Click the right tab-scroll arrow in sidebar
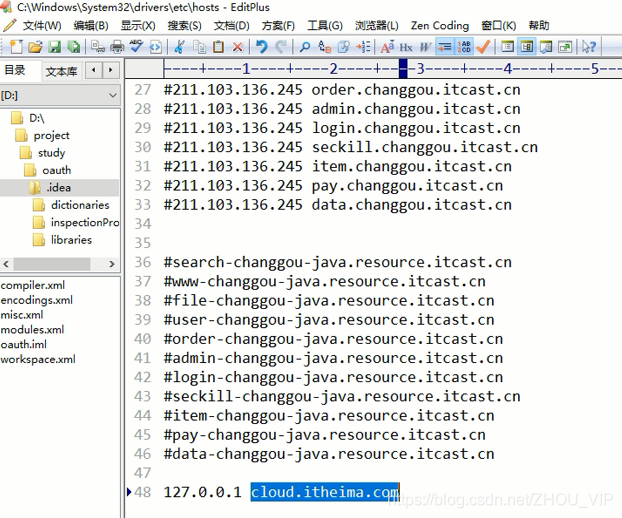This screenshot has width=622, height=518. 111,70
